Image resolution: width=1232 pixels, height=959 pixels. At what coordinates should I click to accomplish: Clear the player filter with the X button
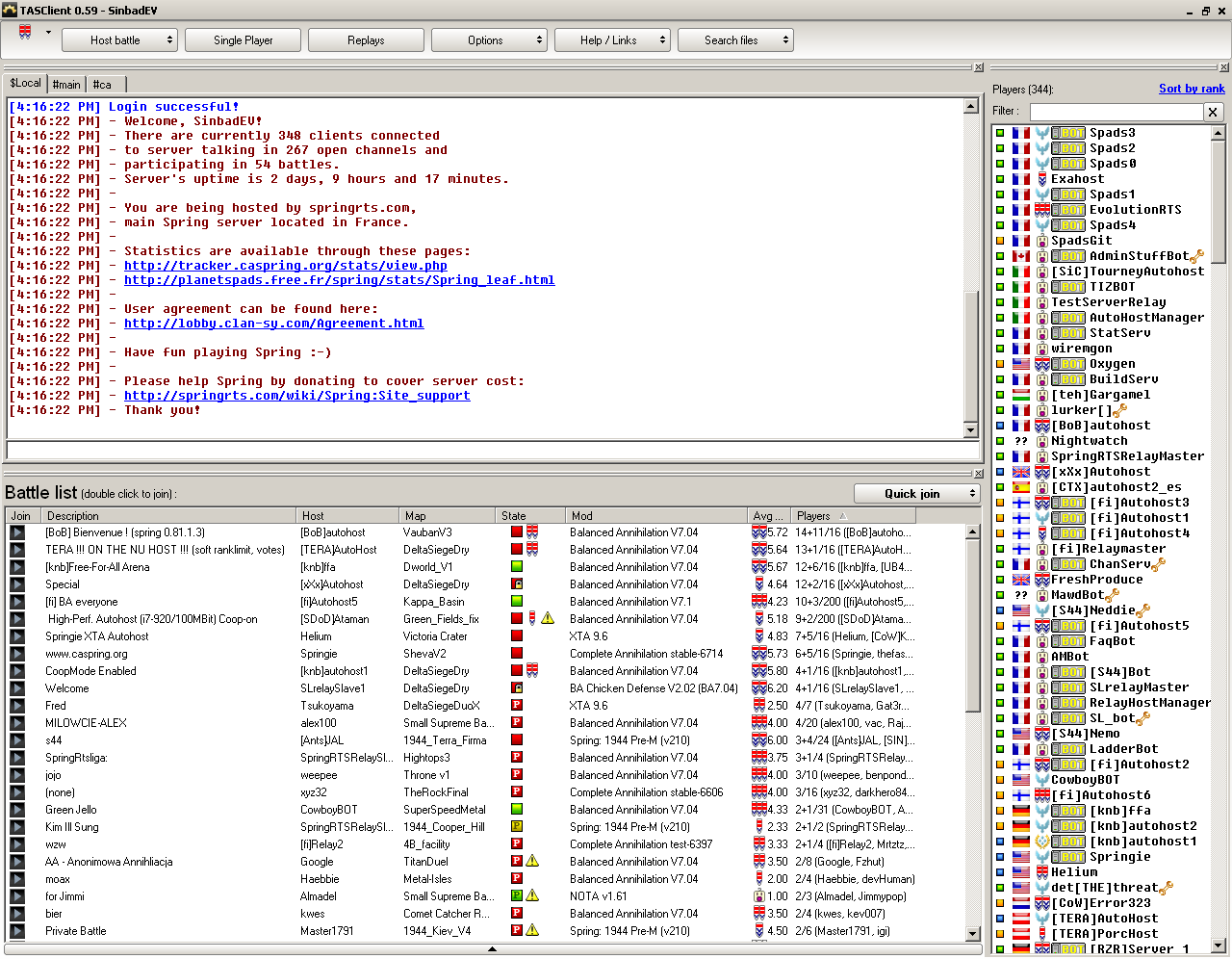tap(1214, 112)
